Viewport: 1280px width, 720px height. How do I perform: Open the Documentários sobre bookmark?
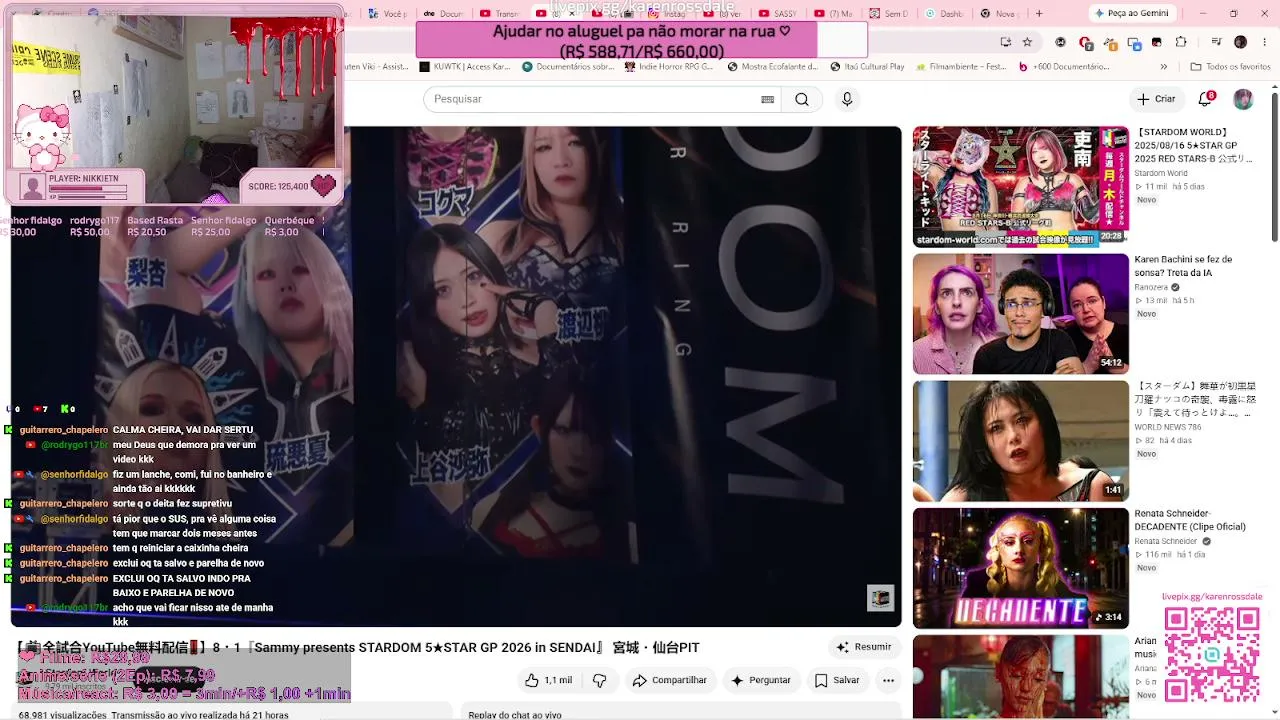pyautogui.click(x=567, y=67)
